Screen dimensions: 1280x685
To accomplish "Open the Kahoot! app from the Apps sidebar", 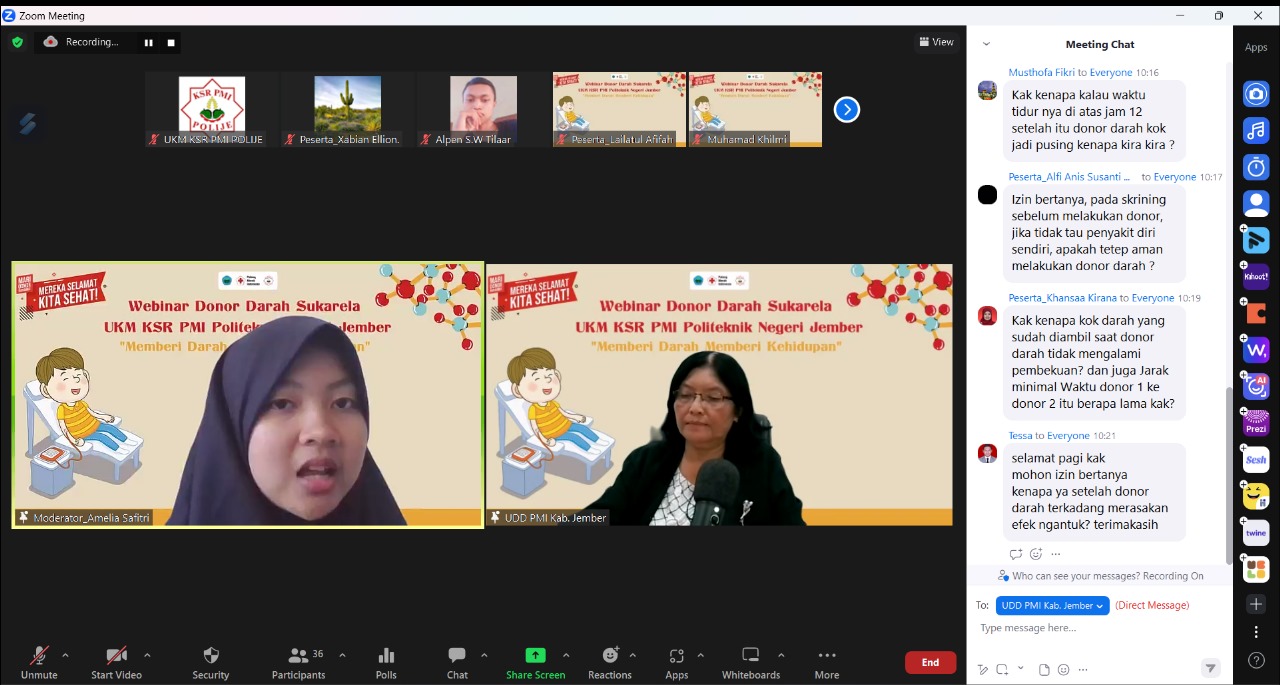I will tap(1255, 277).
